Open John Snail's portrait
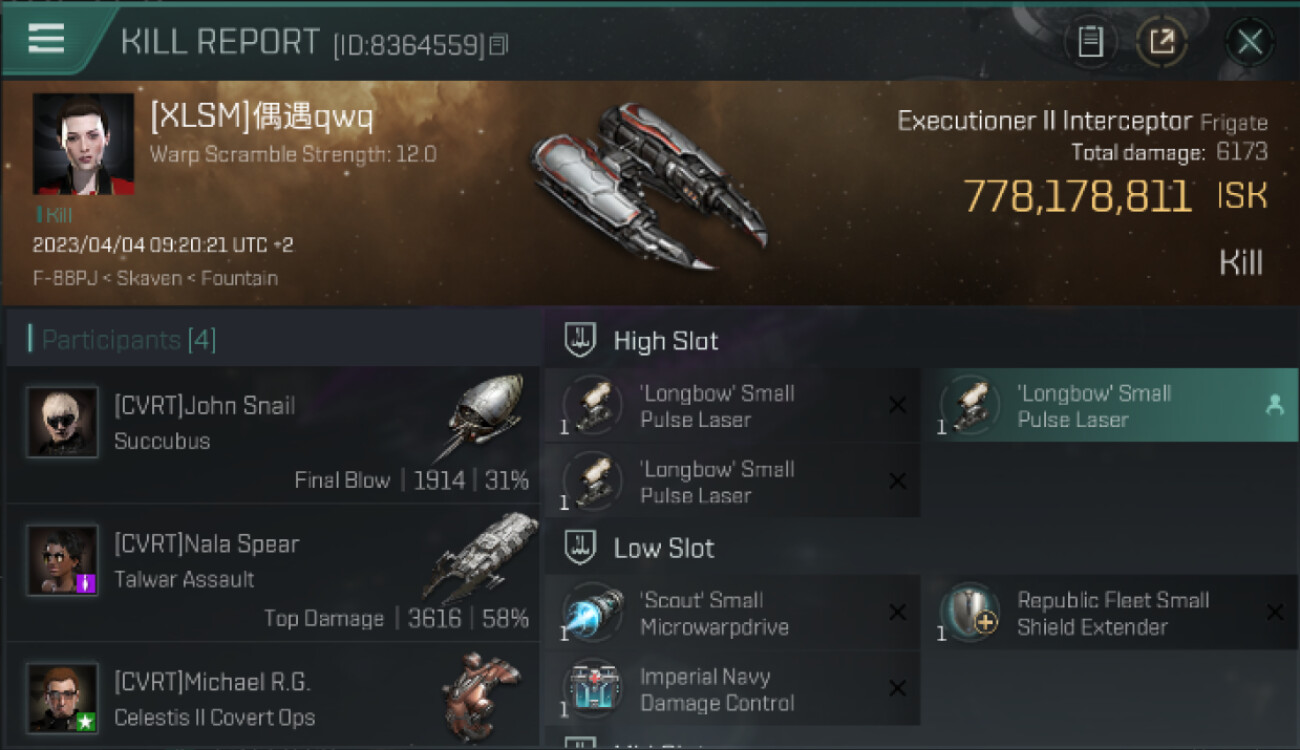The image size is (1300, 750). click(x=63, y=423)
